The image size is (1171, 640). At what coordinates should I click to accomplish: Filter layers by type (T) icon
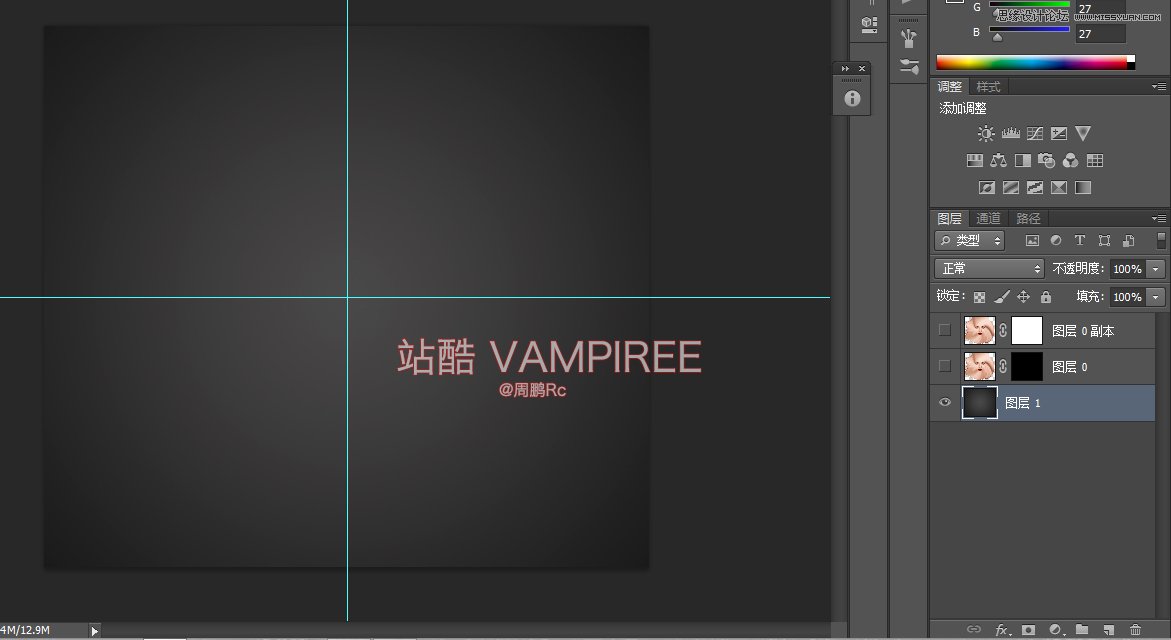(1080, 240)
